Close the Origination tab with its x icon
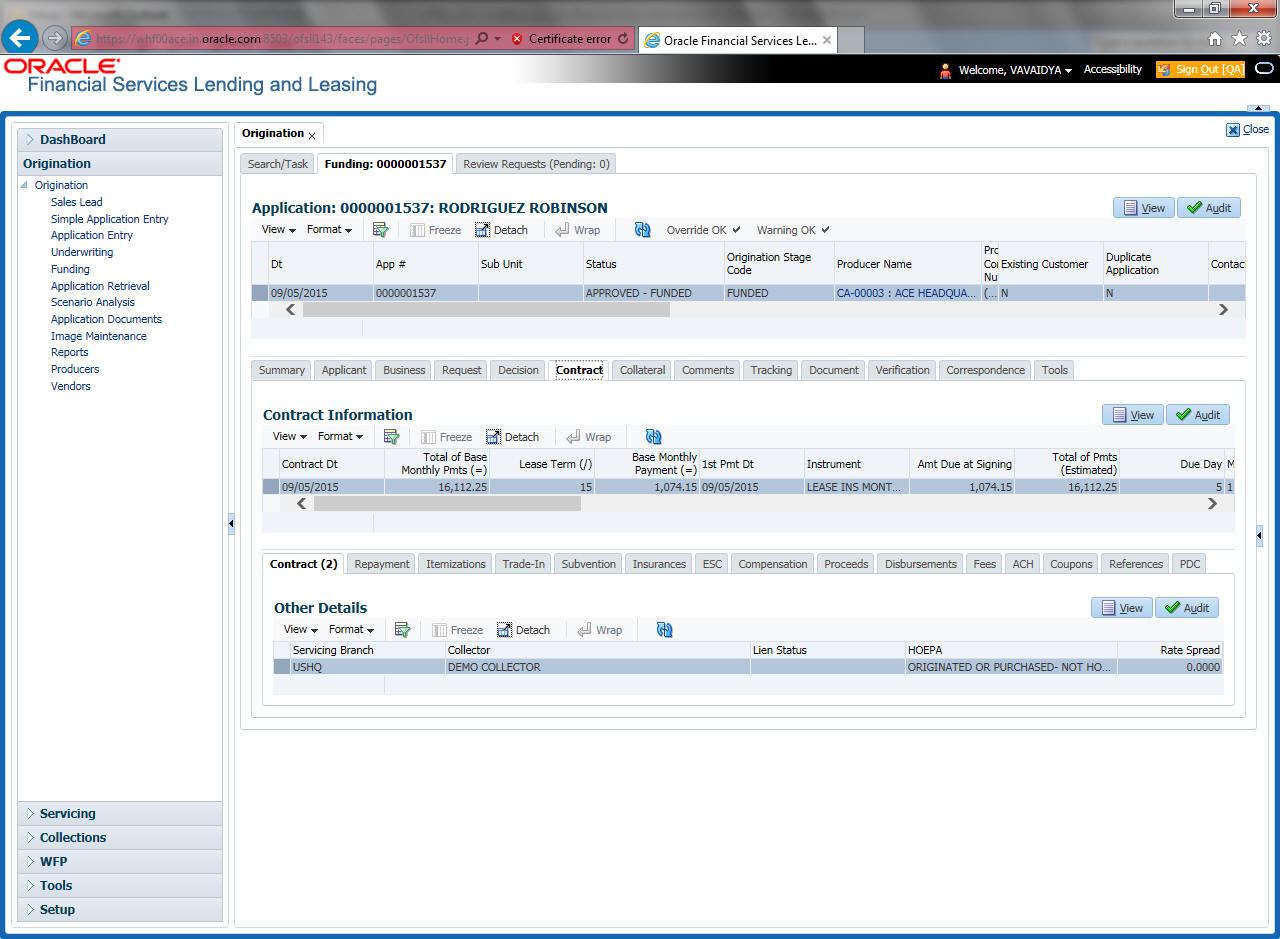The width and height of the screenshot is (1280, 939). (312, 135)
